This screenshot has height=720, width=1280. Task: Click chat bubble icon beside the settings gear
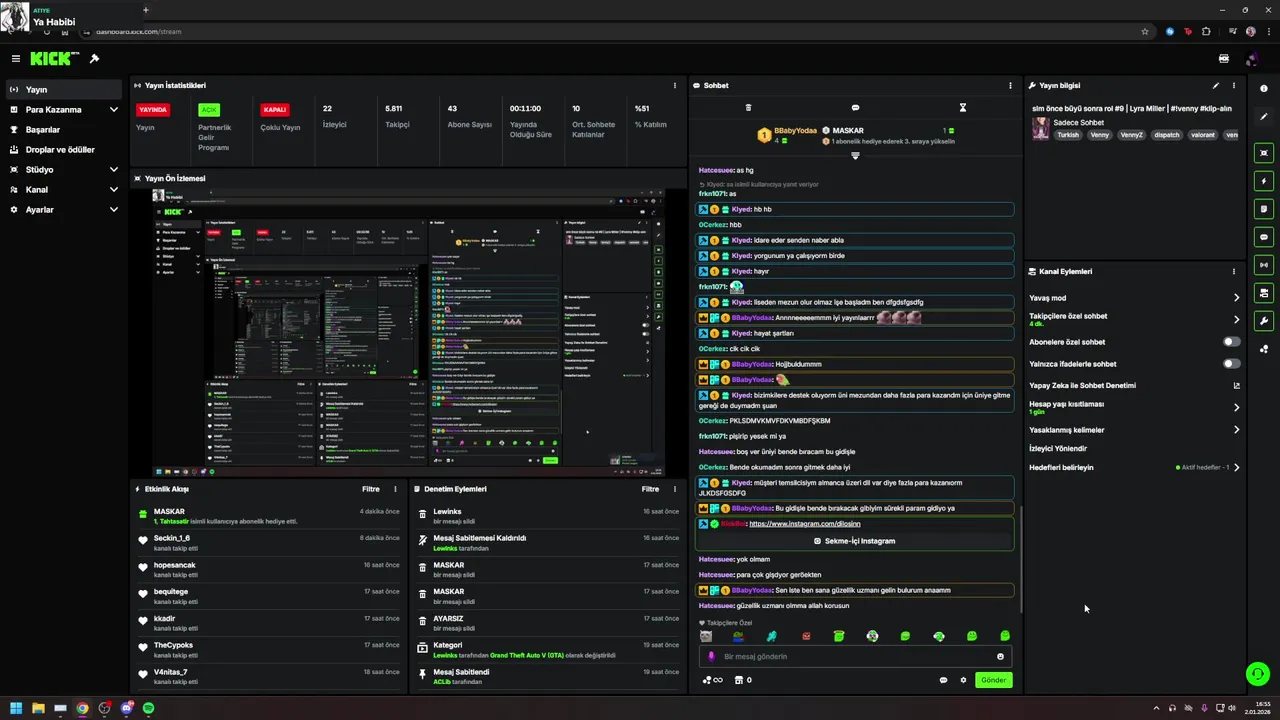coord(943,680)
